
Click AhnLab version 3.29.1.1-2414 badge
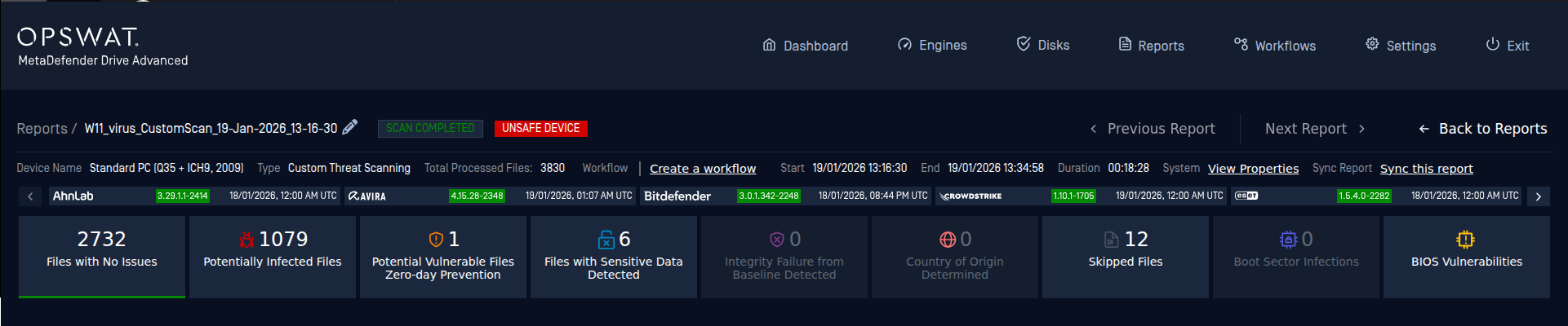click(183, 196)
